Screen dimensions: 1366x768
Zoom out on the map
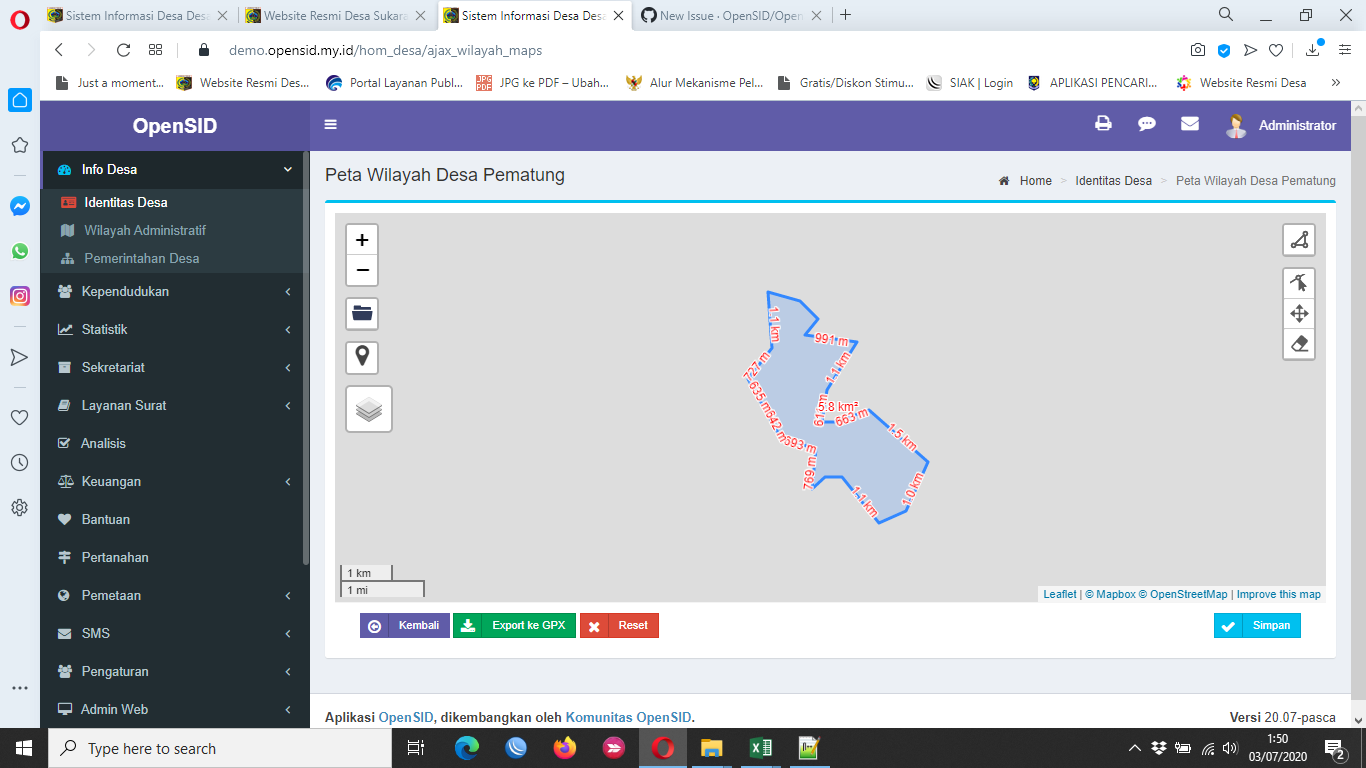362,270
